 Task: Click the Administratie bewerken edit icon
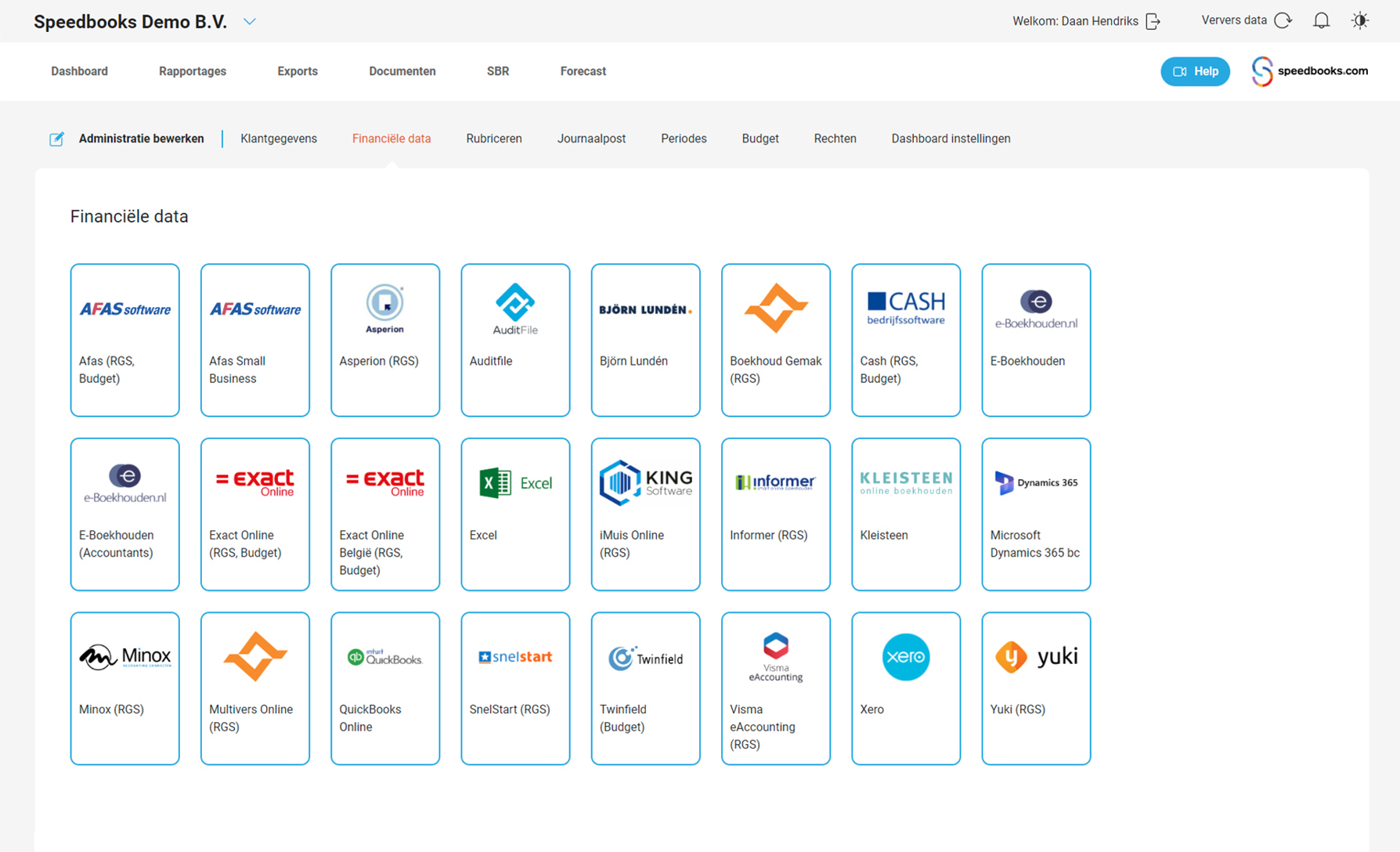point(56,139)
